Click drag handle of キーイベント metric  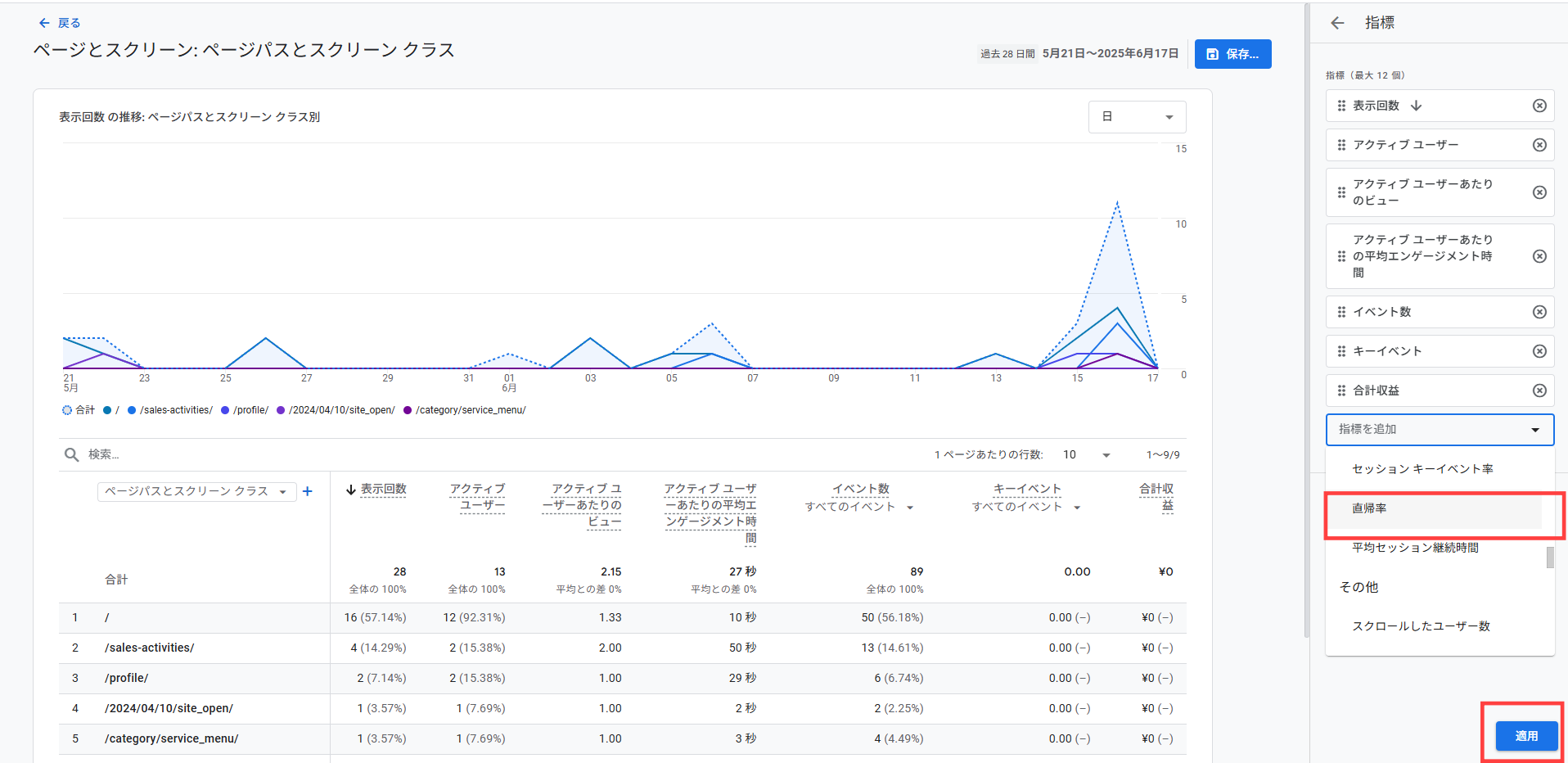(x=1341, y=351)
